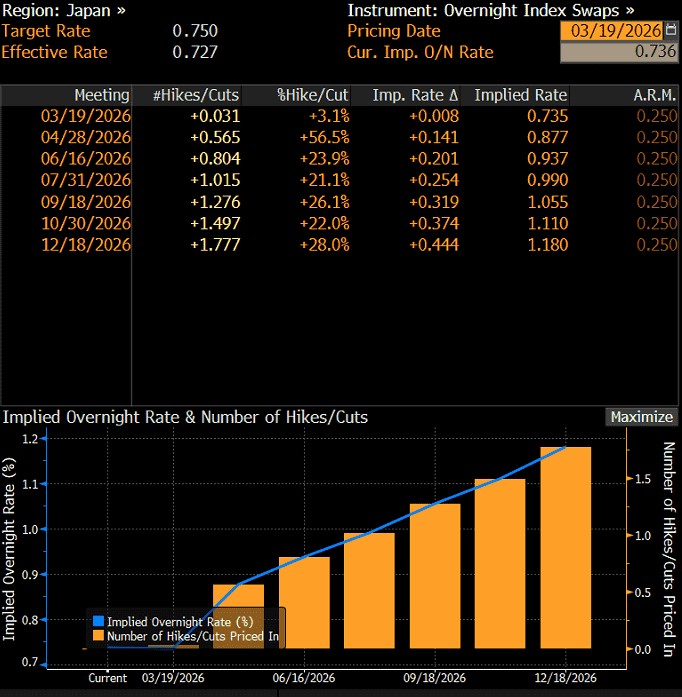Expand the Region: Japan selector

[x=64, y=10]
